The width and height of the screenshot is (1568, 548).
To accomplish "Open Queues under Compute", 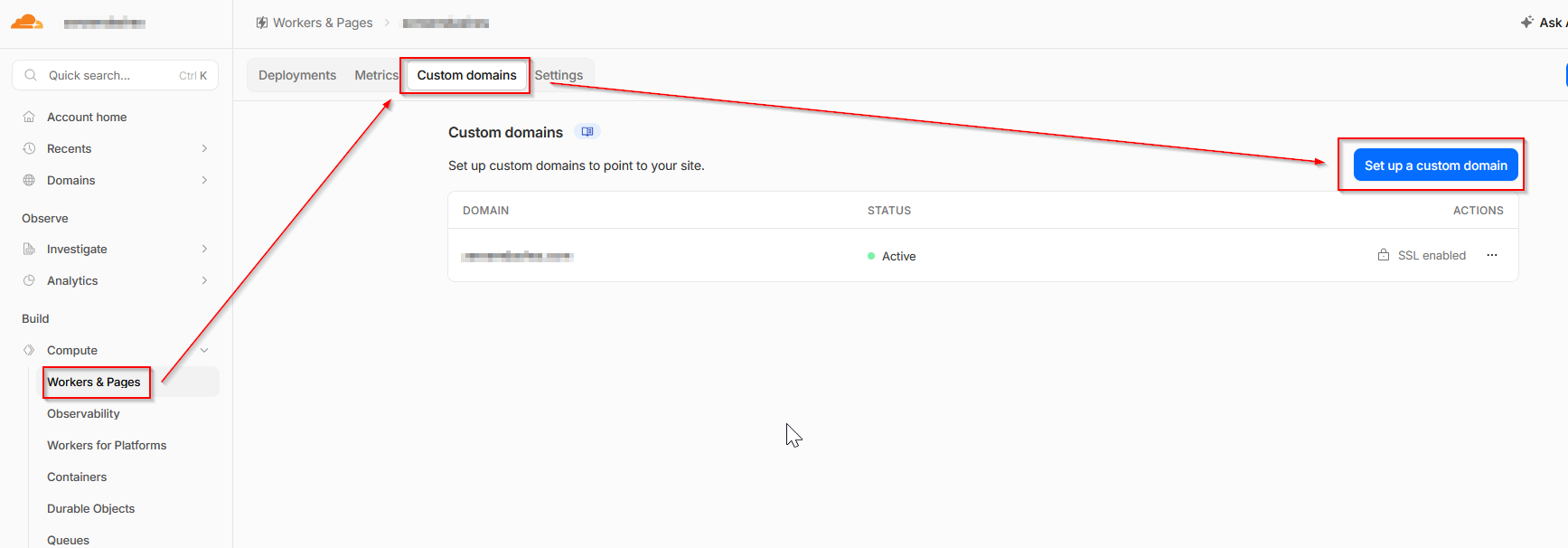I will coord(68,540).
